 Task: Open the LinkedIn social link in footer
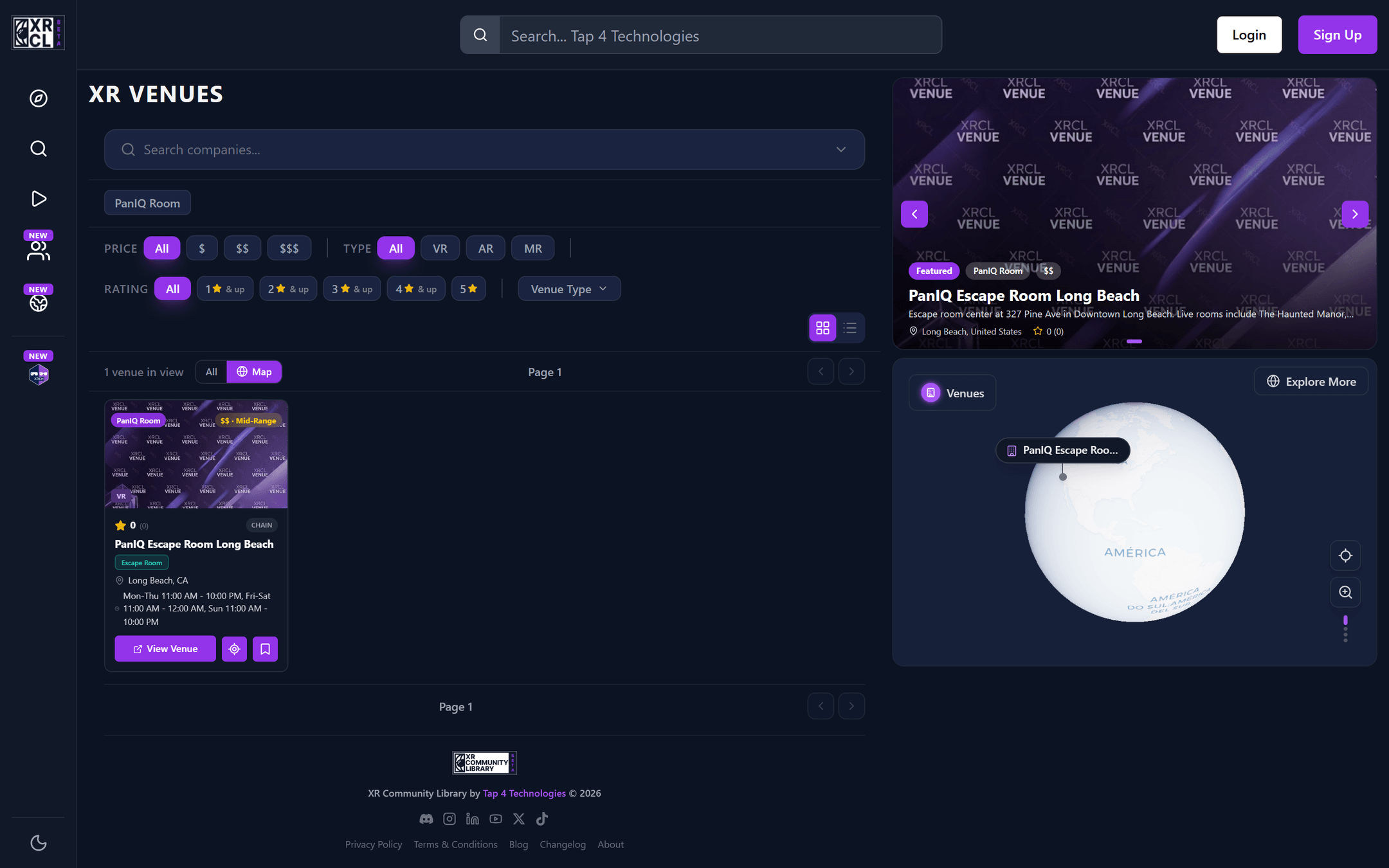coord(473,818)
